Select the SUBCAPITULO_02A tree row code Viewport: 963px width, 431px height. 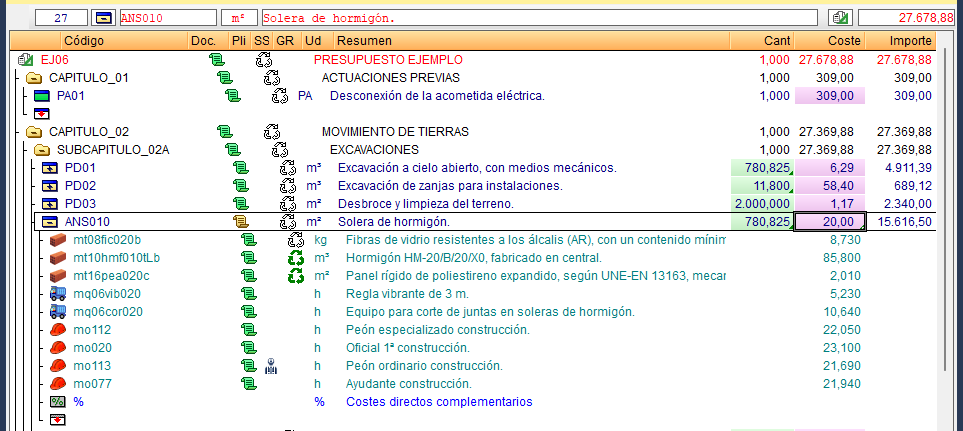click(x=113, y=150)
